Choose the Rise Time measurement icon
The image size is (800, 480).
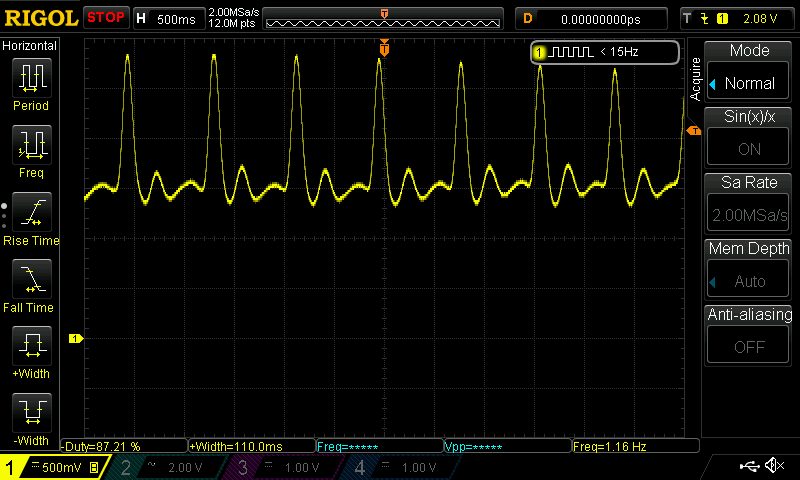pos(31,211)
